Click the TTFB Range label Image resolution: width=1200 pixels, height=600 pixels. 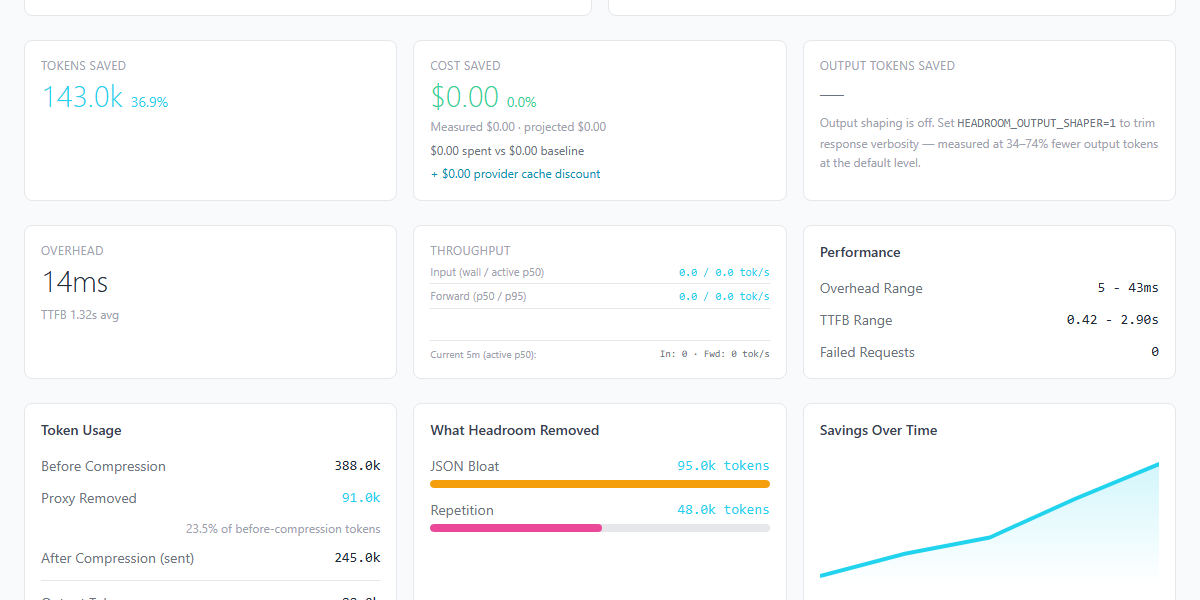pyautogui.click(x=856, y=320)
